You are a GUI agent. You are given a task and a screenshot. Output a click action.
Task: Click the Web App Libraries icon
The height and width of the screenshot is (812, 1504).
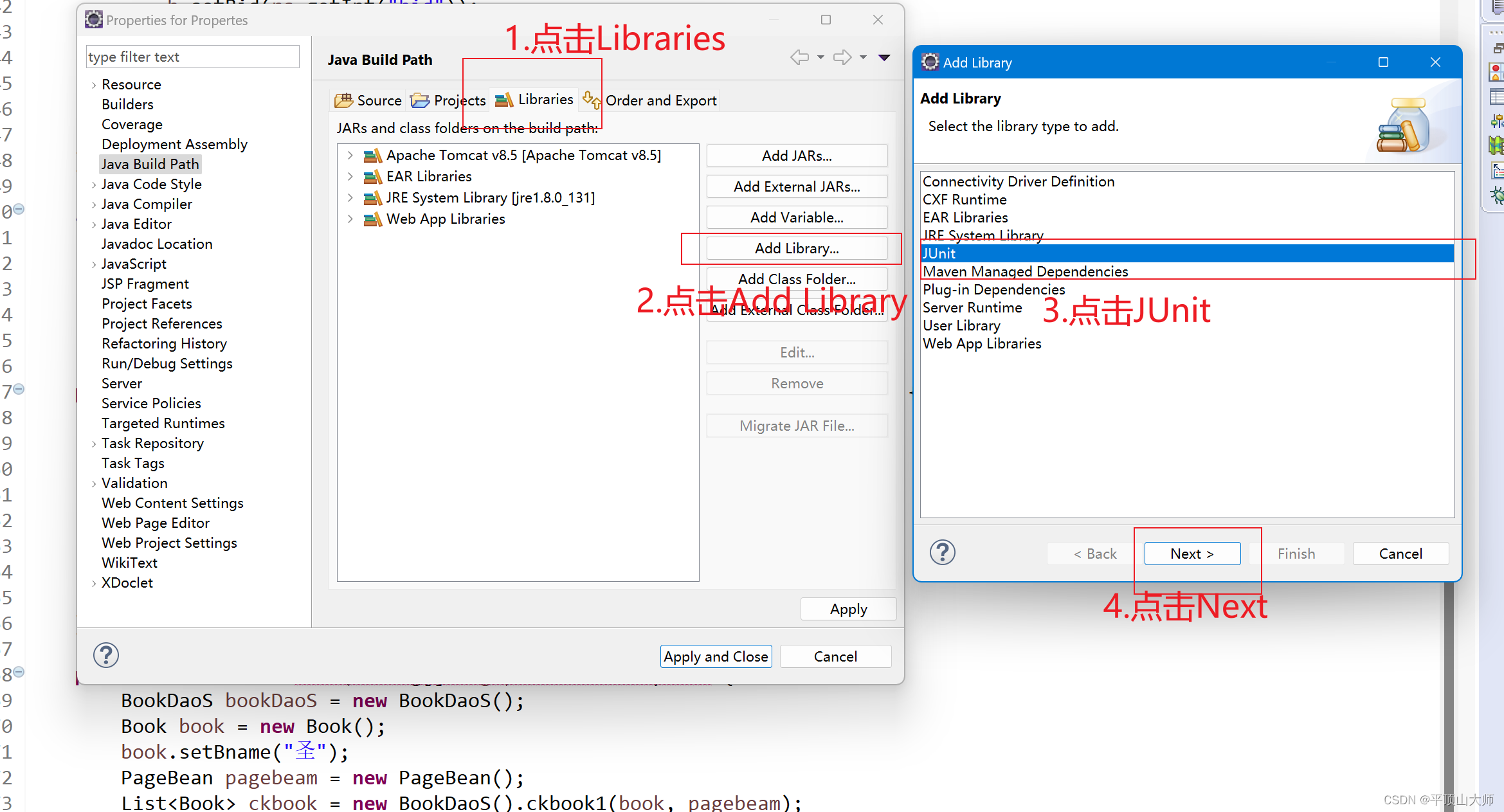(373, 219)
